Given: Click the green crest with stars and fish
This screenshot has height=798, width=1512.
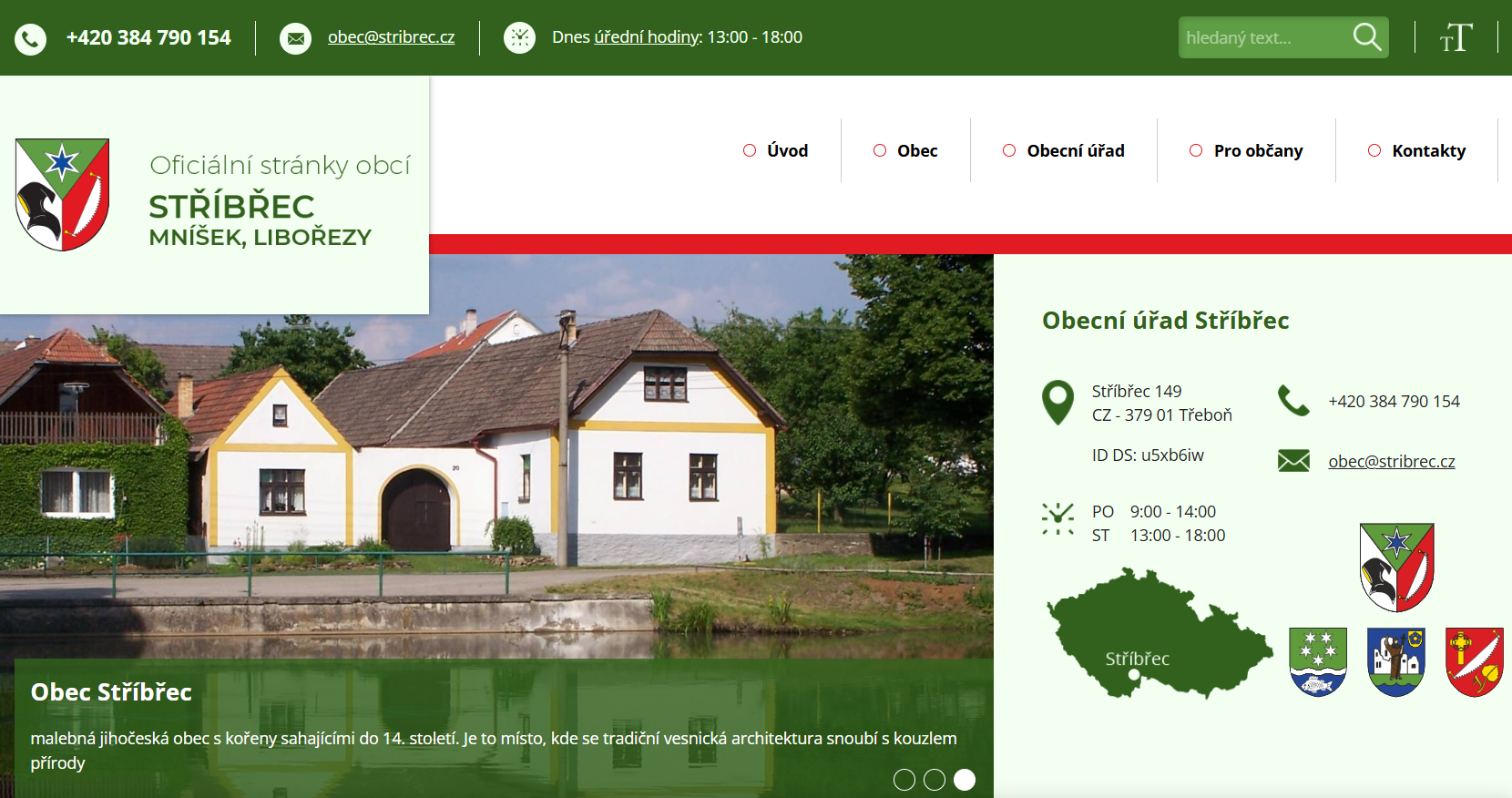Looking at the screenshot, I should point(1318,661).
